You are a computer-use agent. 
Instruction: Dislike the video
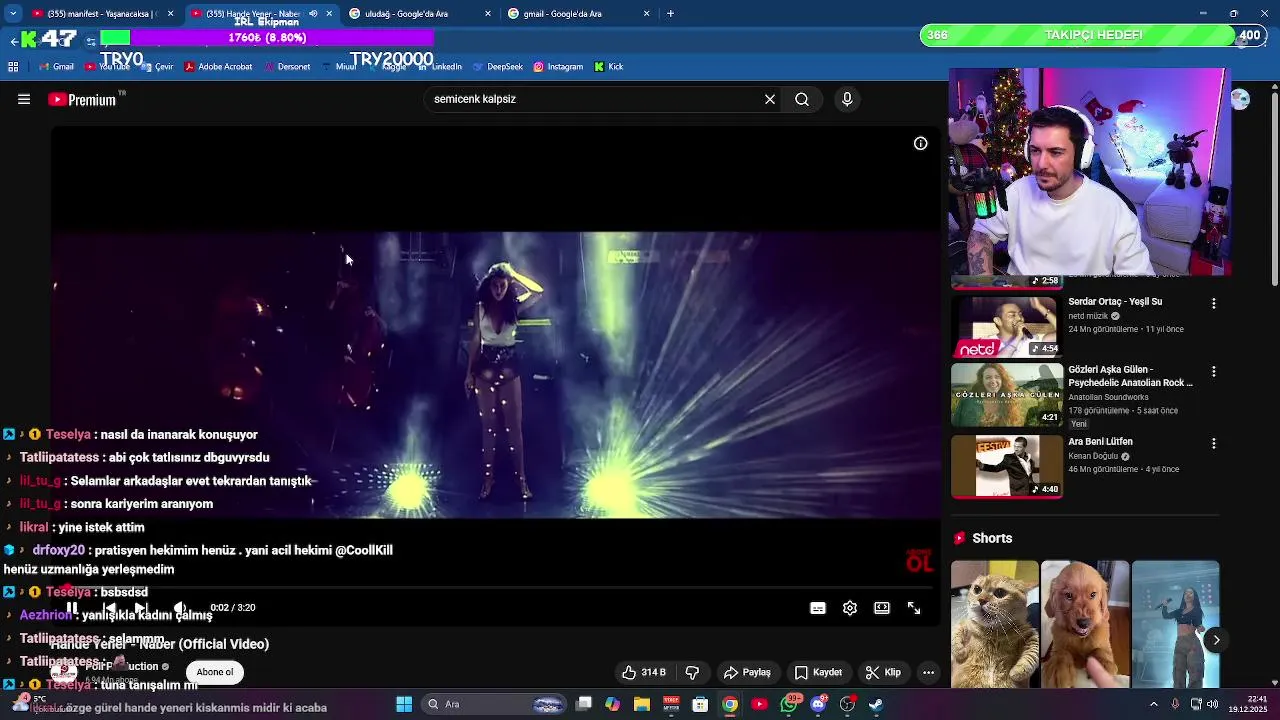pyautogui.click(x=692, y=672)
